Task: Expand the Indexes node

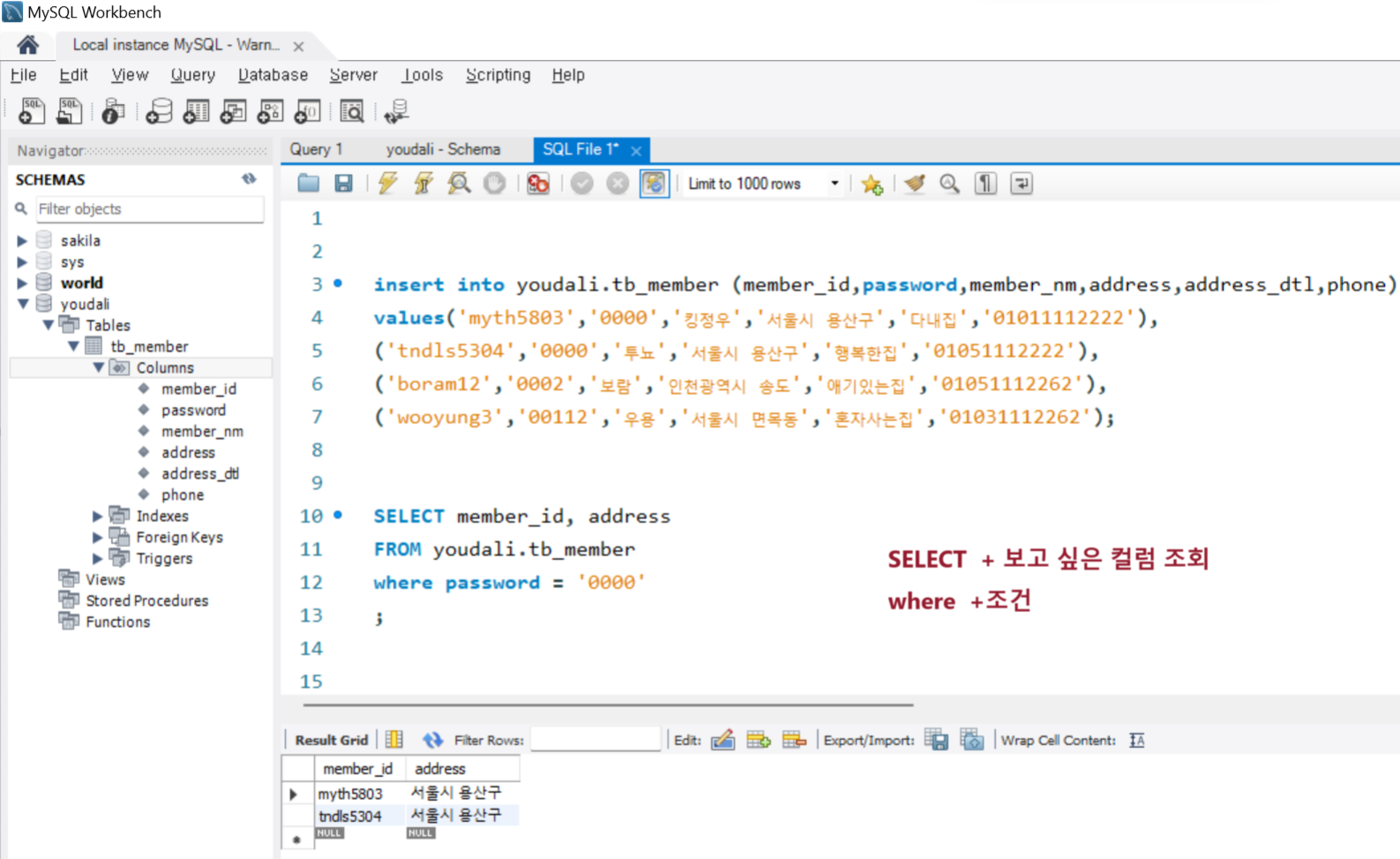Action: pos(98,516)
